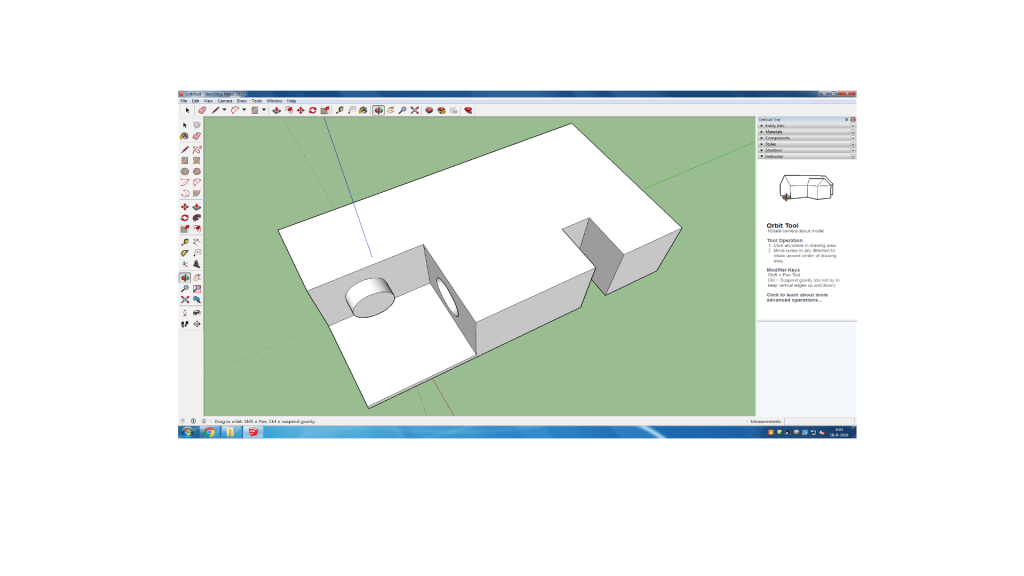
Task: Open the Camera menu
Action: point(225,101)
